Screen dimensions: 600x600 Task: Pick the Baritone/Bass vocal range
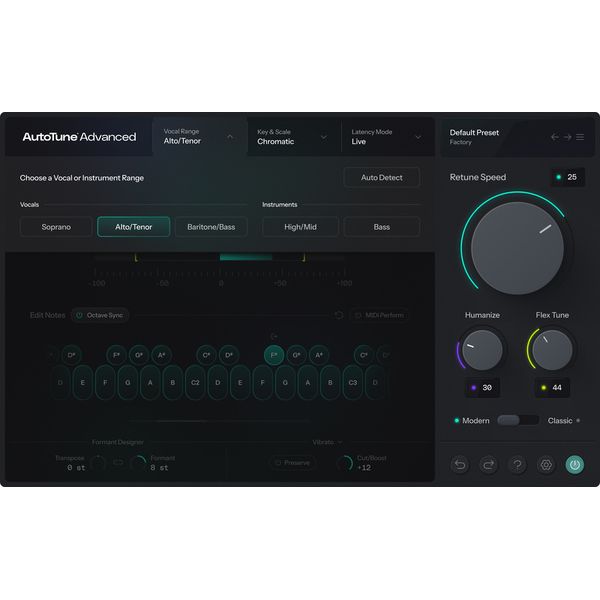(211, 227)
